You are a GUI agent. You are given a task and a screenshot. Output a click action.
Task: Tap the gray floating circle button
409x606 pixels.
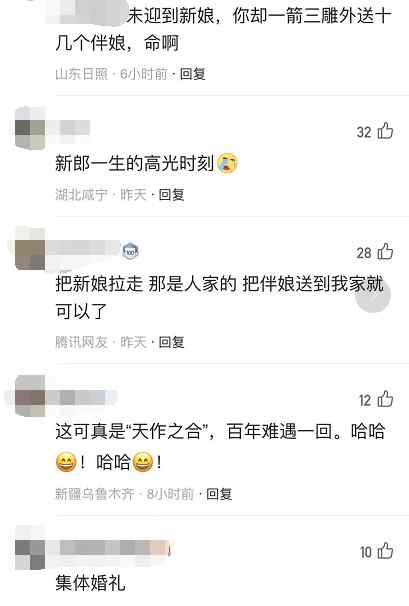[x=373, y=295]
